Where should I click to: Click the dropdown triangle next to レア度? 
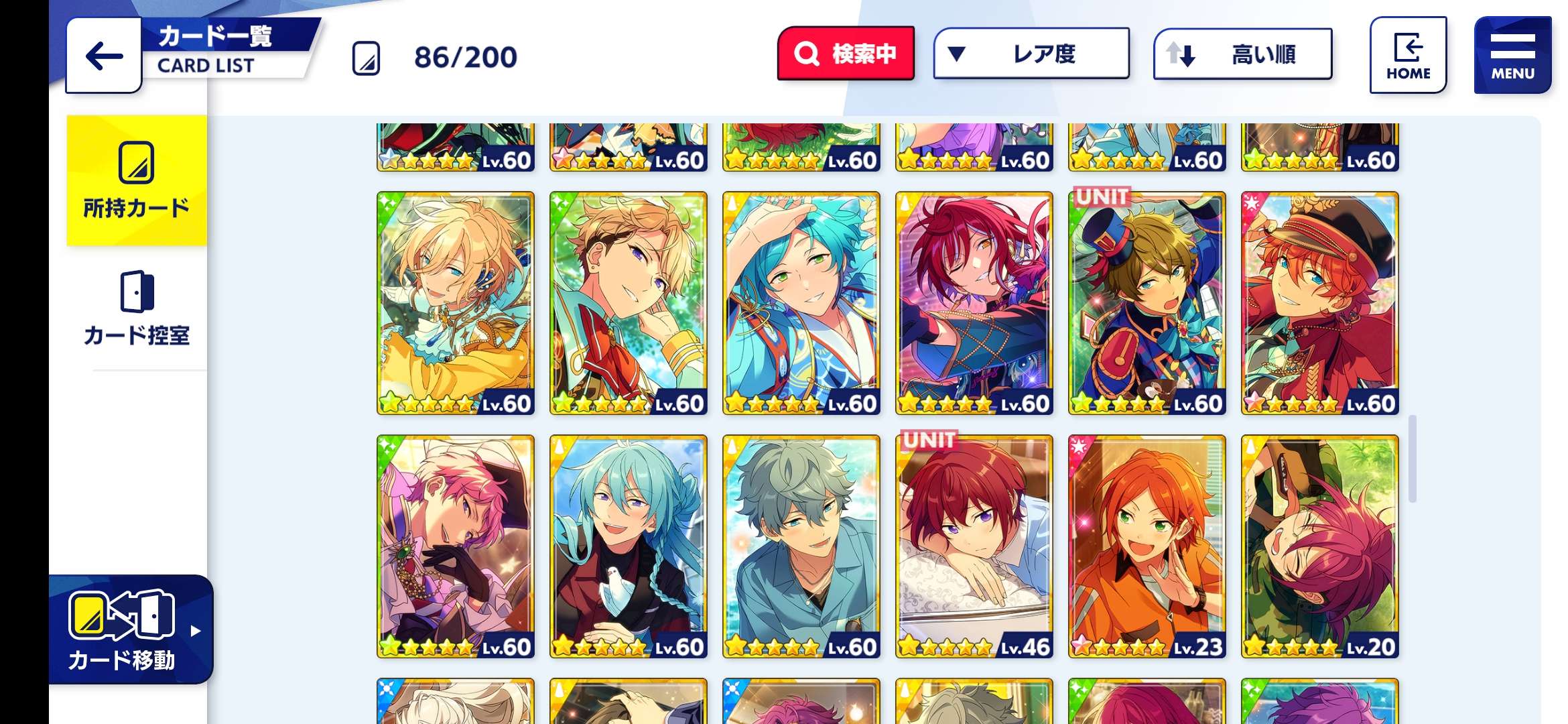[957, 54]
